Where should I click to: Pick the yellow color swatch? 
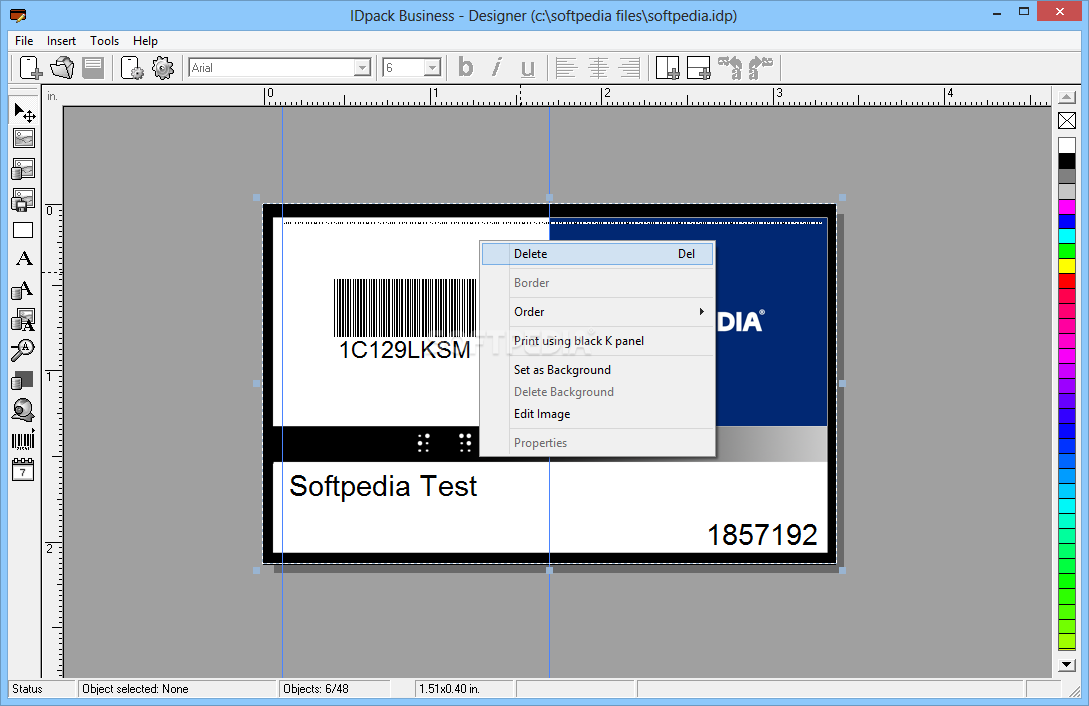(x=1067, y=266)
